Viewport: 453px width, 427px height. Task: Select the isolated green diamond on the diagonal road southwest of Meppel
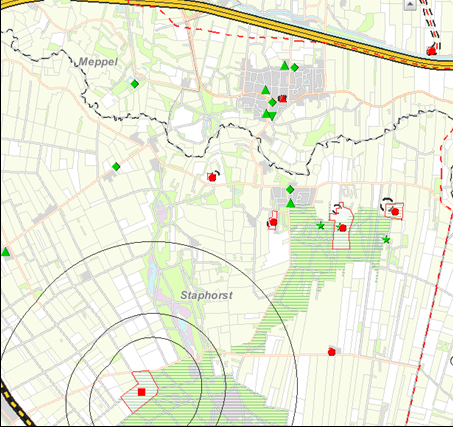(x=116, y=166)
